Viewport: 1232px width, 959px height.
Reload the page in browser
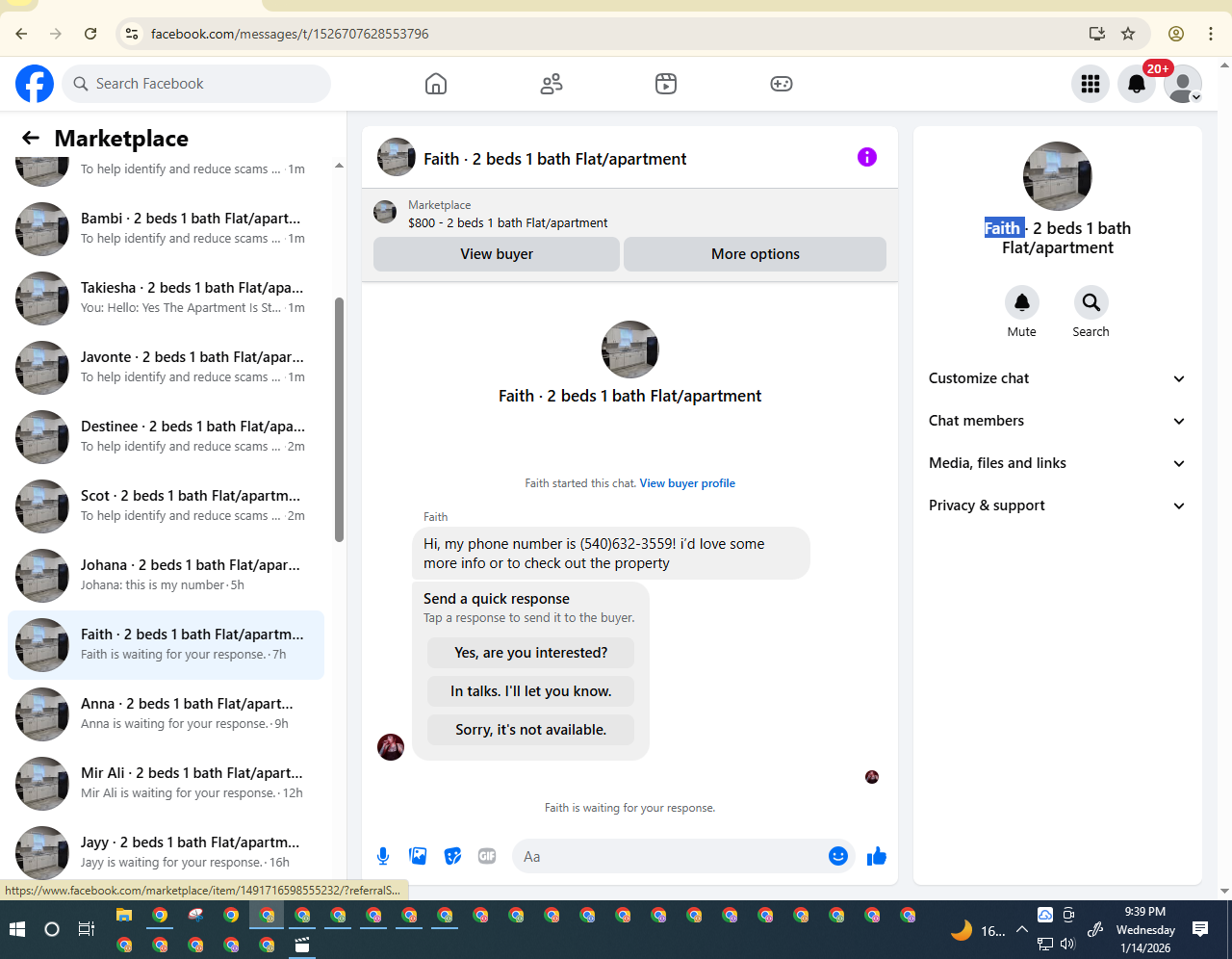(x=90, y=34)
